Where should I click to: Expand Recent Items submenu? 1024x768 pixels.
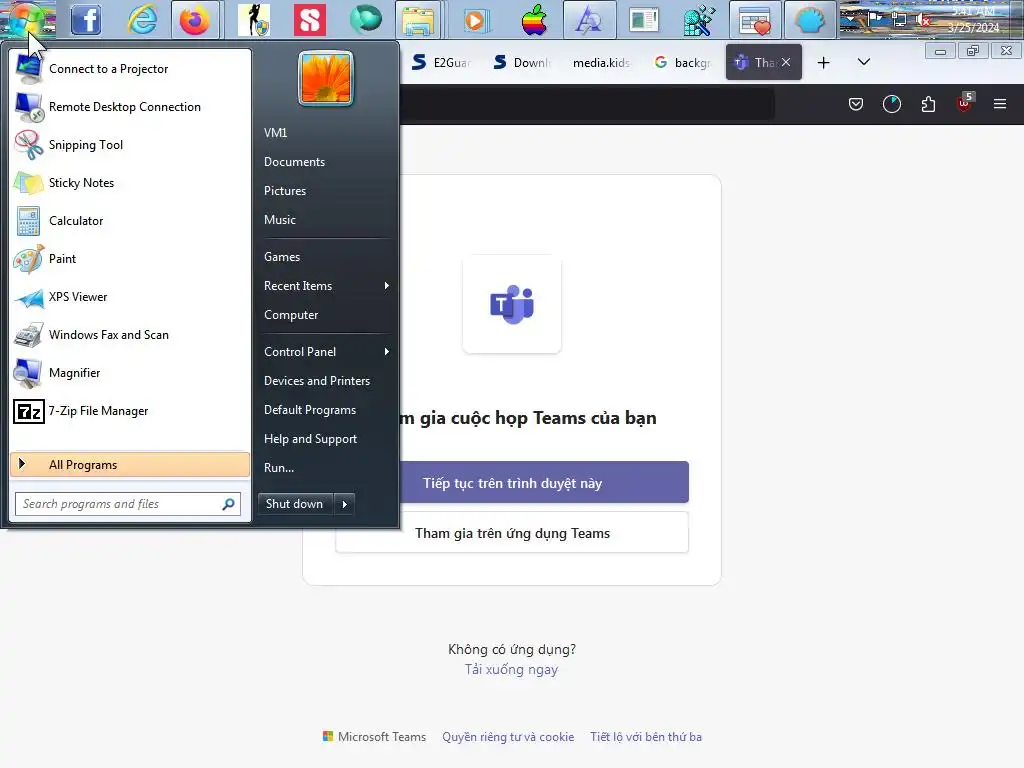click(326, 285)
